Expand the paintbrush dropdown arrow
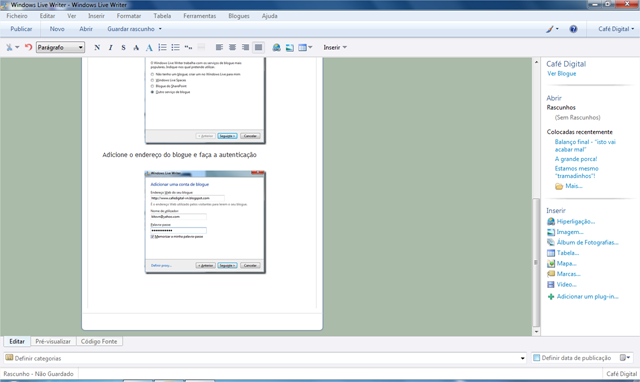The height and width of the screenshot is (382, 640). 557,29
